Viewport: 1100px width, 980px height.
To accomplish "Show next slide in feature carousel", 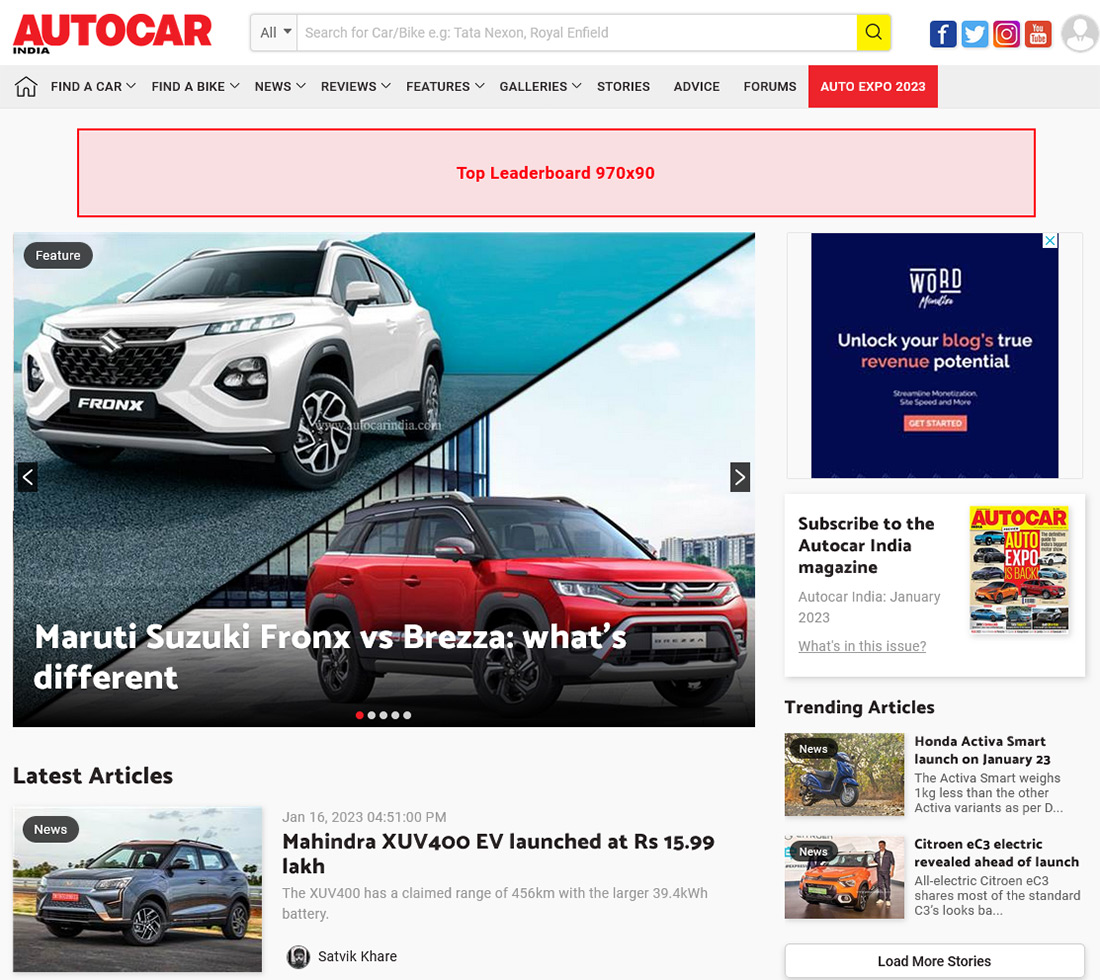I will pyautogui.click(x=740, y=478).
